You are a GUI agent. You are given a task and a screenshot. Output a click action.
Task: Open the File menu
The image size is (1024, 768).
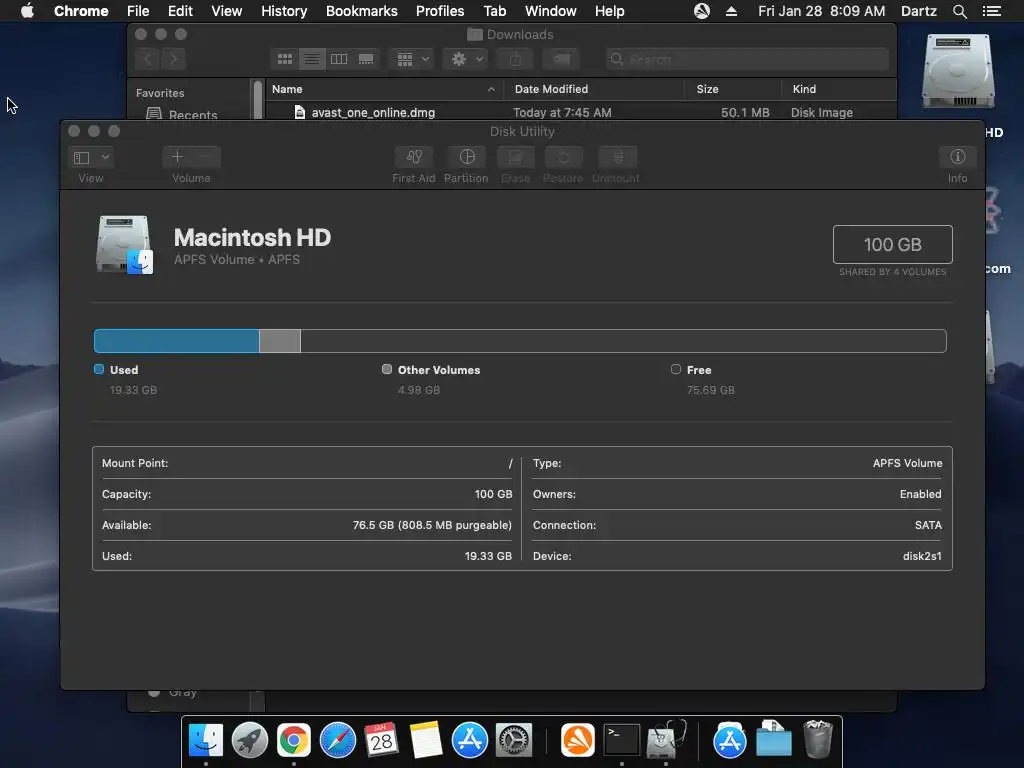tap(138, 11)
